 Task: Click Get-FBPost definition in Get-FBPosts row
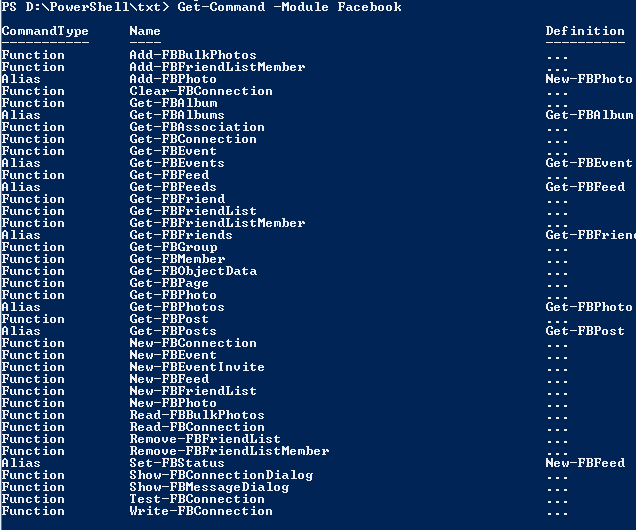585,331
